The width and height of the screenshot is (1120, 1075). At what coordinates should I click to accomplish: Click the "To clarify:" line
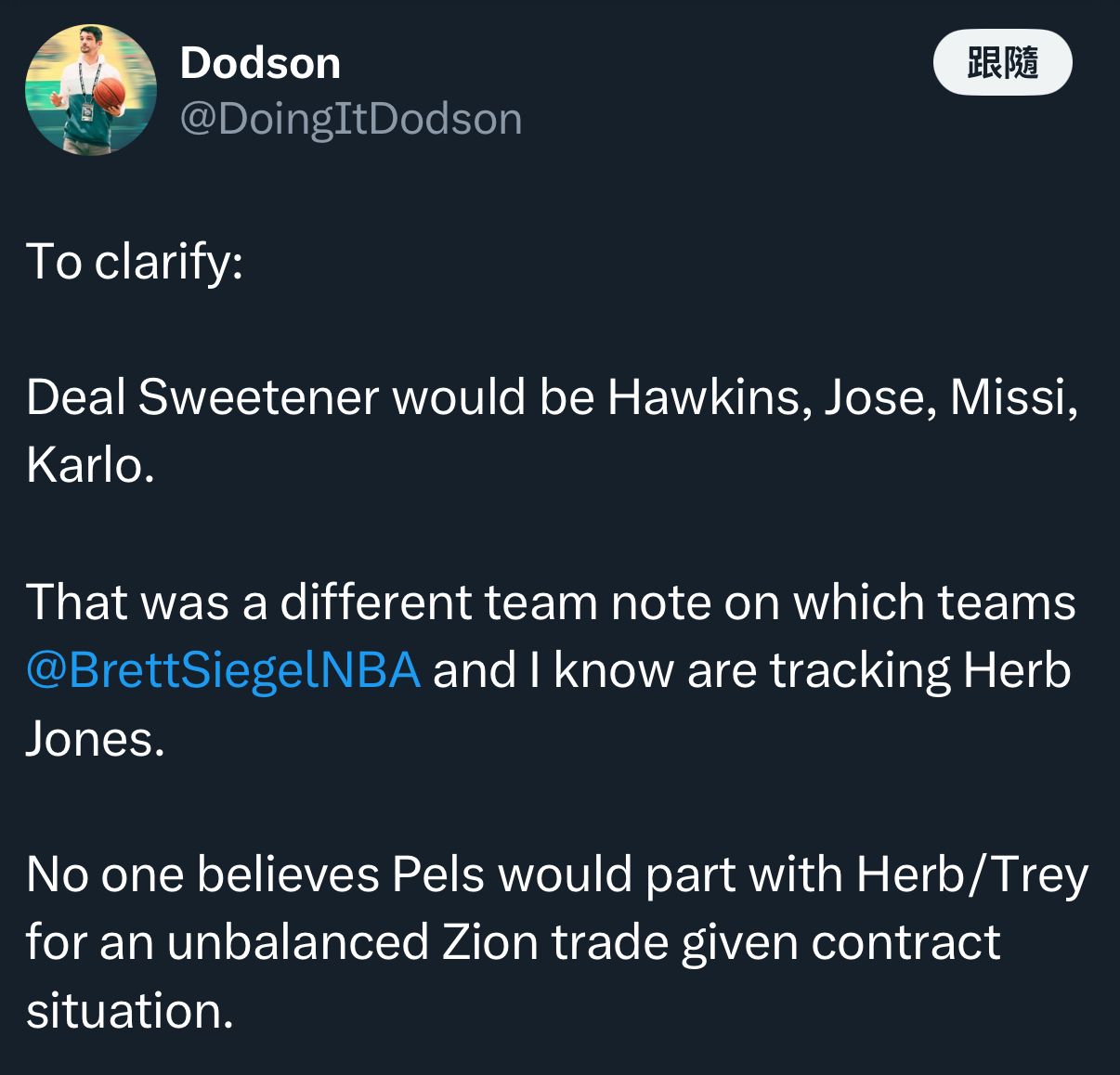[x=135, y=261]
